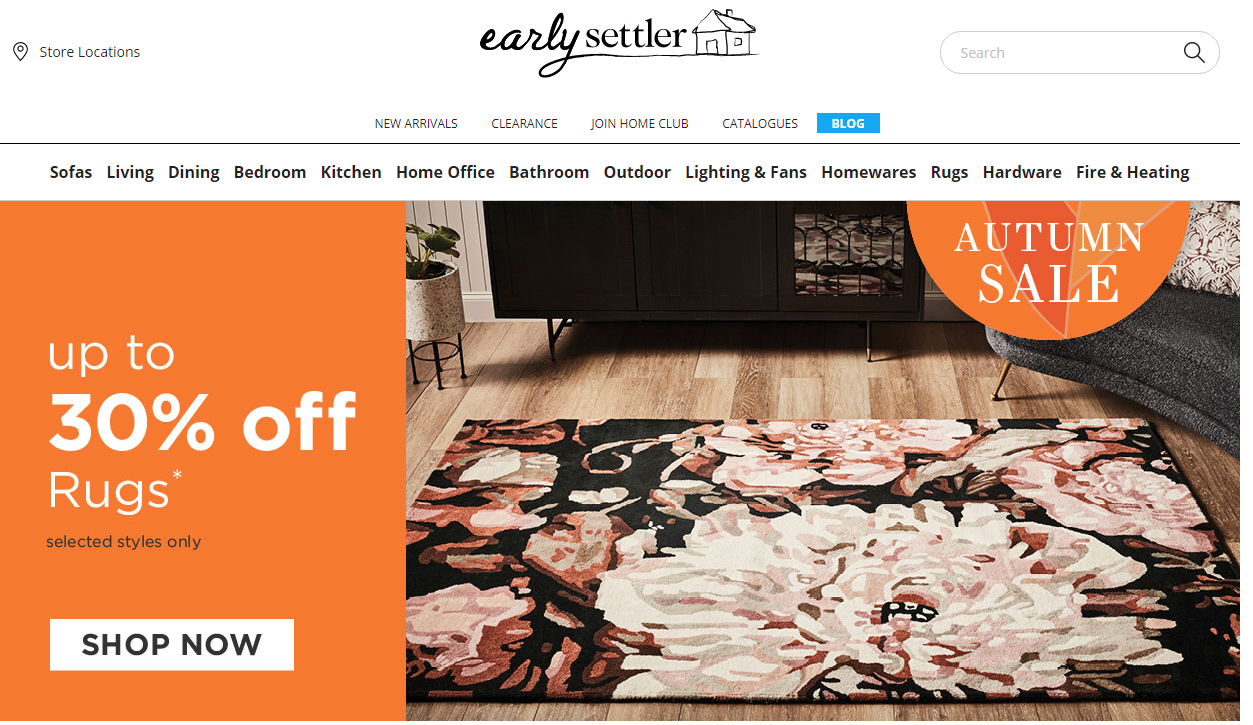Screen dimensions: 1253x725
Task: Click the search magnifying glass icon
Action: pyautogui.click(x=1194, y=52)
